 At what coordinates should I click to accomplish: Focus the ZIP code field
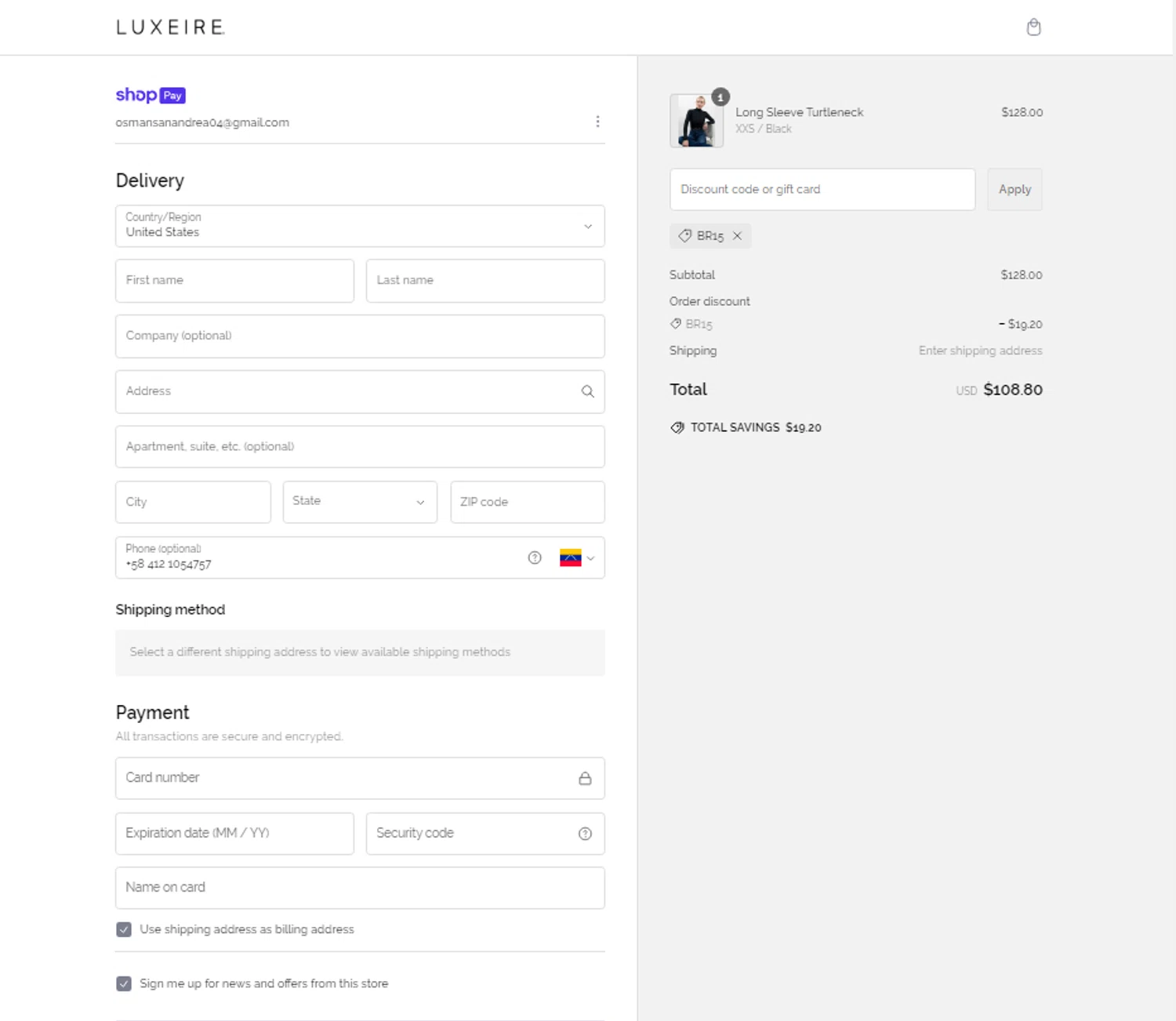528,502
